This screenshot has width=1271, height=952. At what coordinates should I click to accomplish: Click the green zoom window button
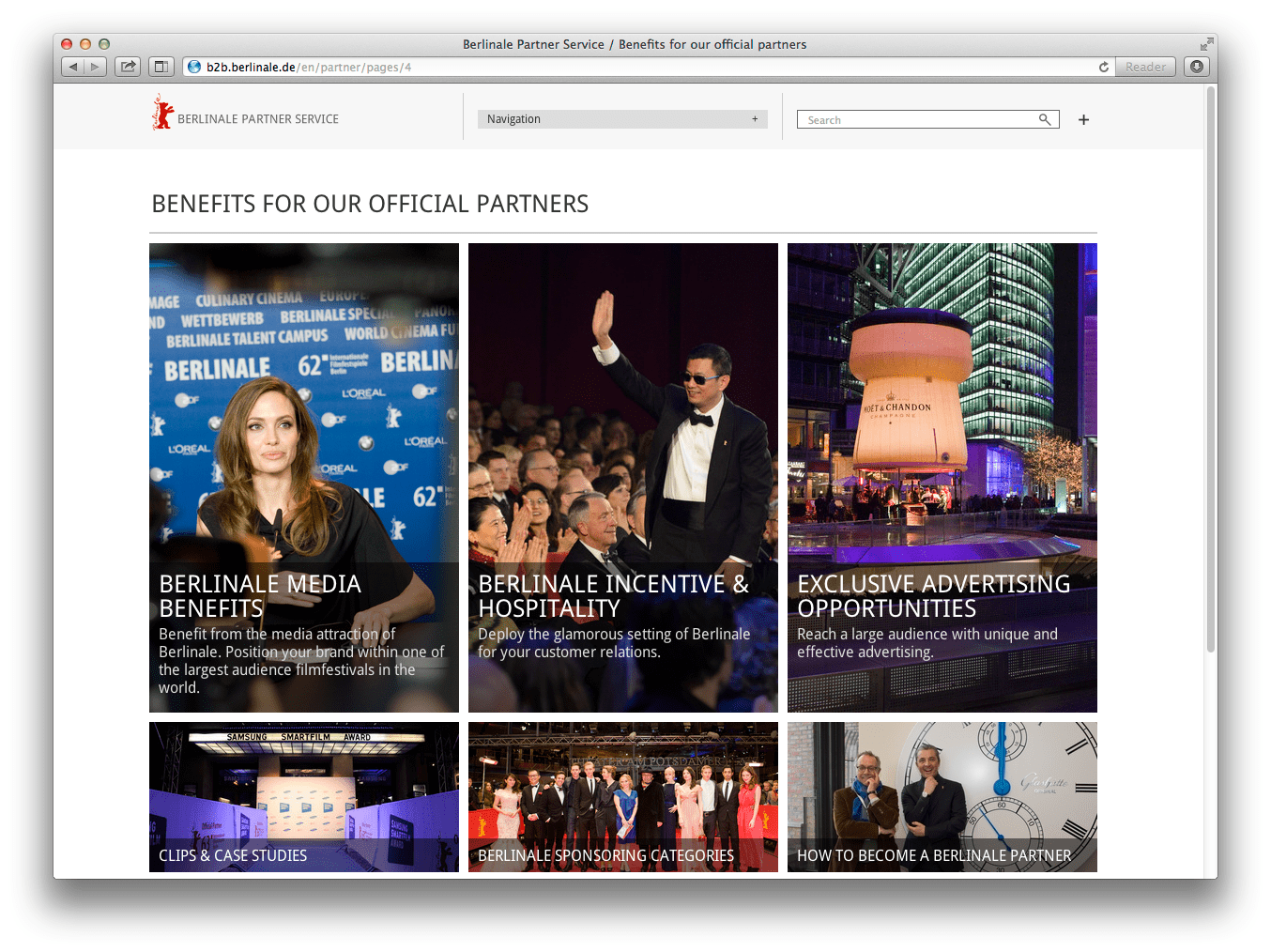(x=104, y=44)
